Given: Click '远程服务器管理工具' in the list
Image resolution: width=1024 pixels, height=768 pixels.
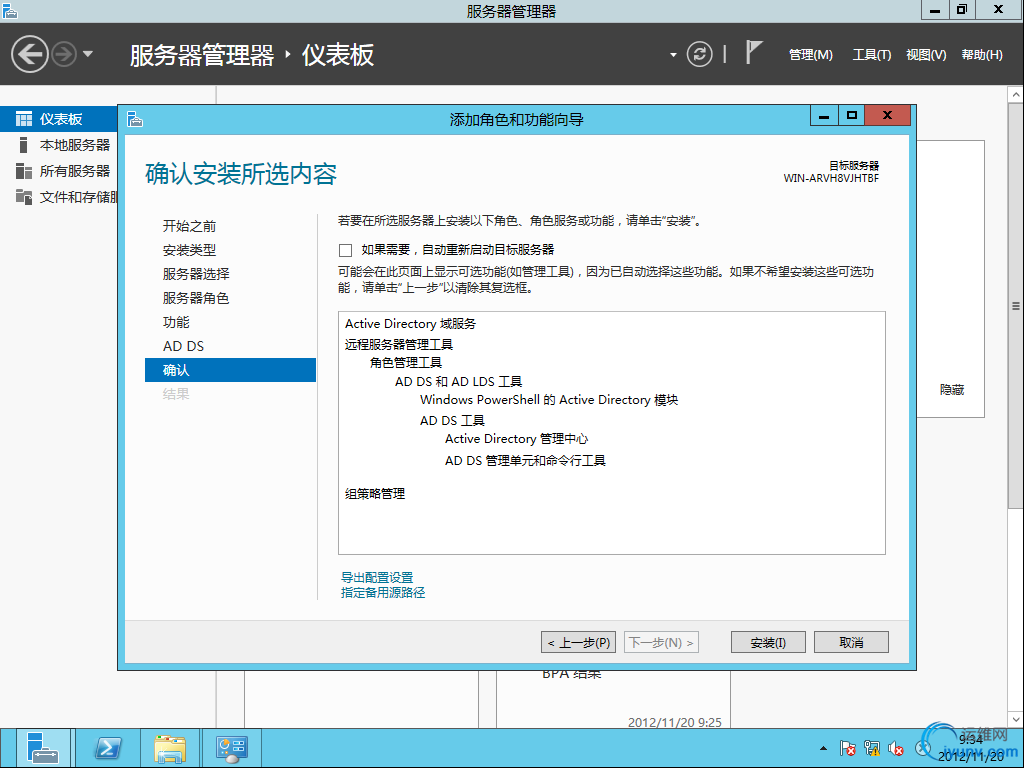Looking at the screenshot, I should [x=398, y=344].
